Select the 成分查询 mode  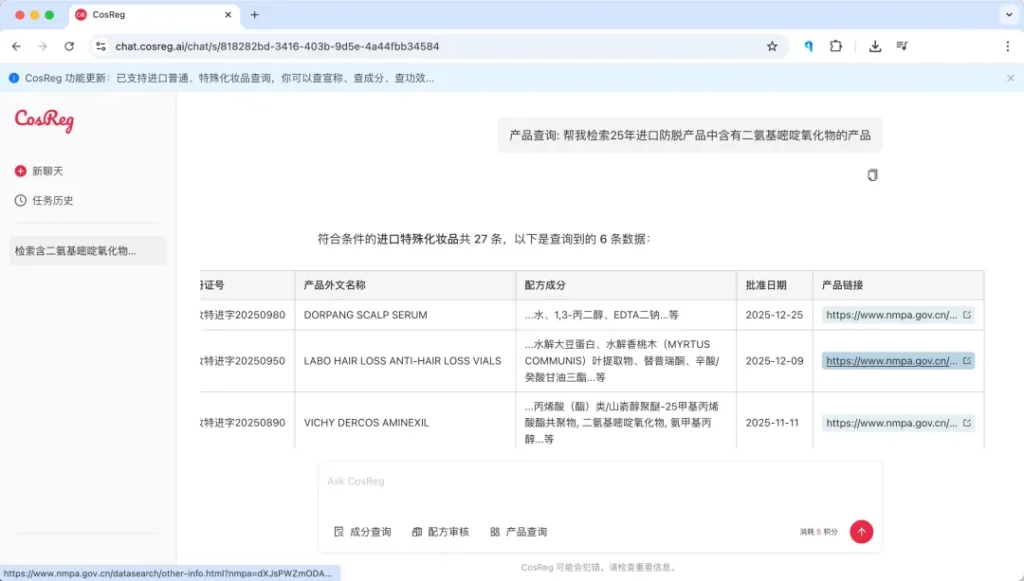[x=362, y=532]
